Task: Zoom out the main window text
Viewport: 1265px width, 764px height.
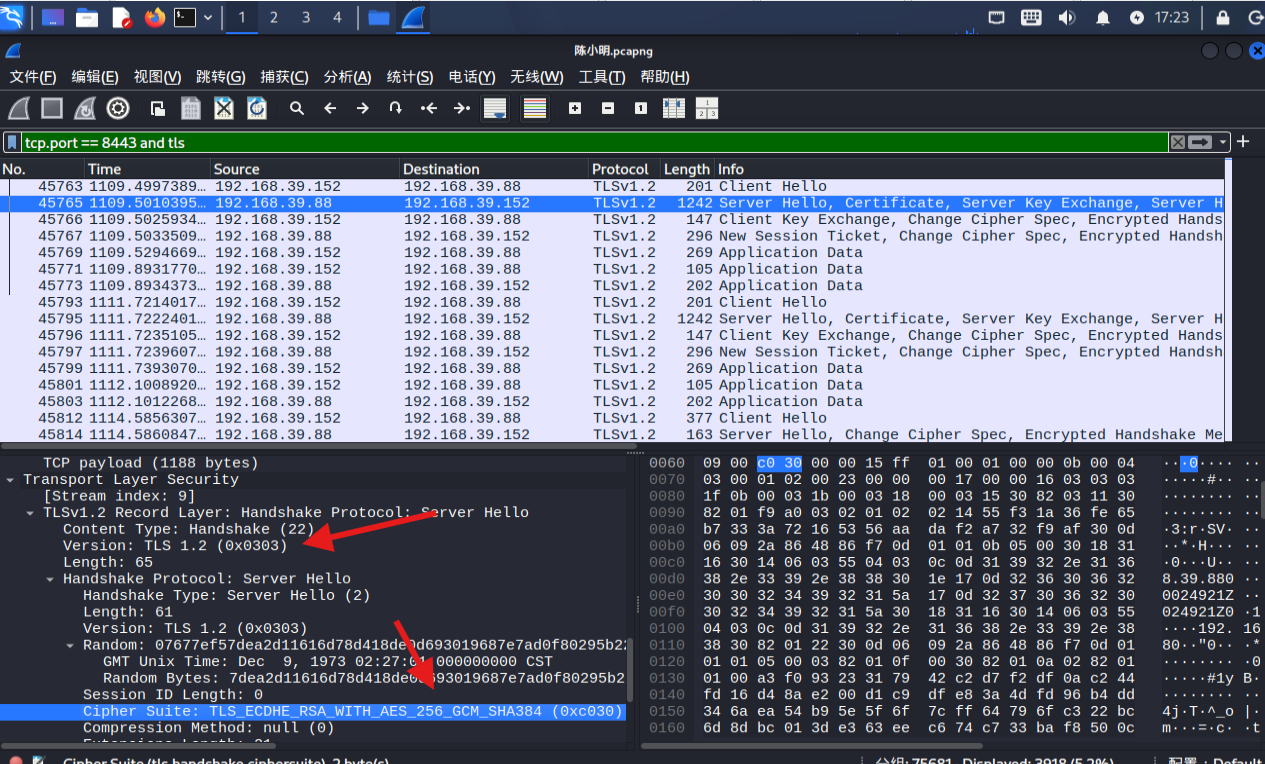Action: [608, 108]
